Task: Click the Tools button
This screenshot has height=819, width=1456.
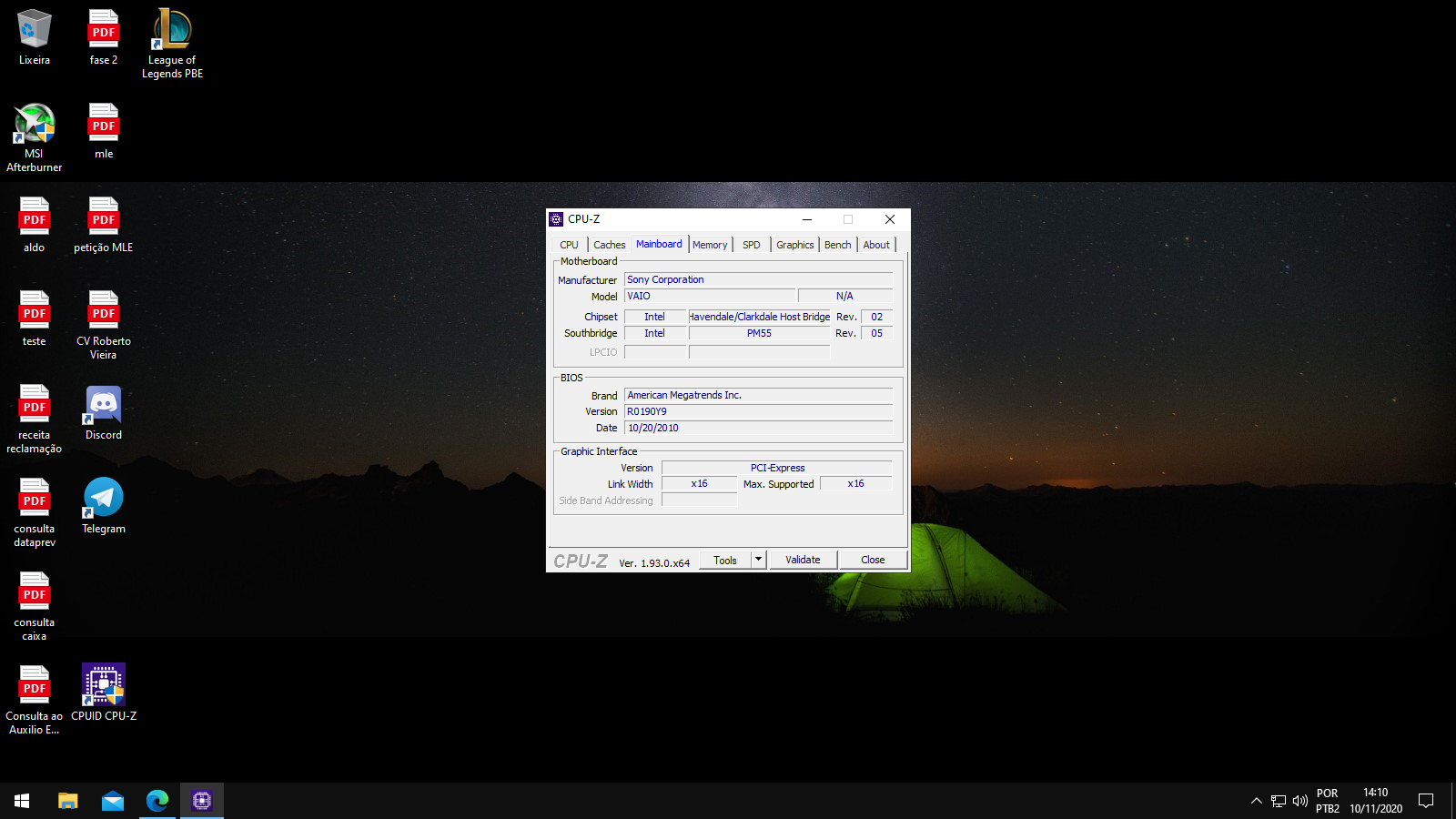Action: (725, 560)
